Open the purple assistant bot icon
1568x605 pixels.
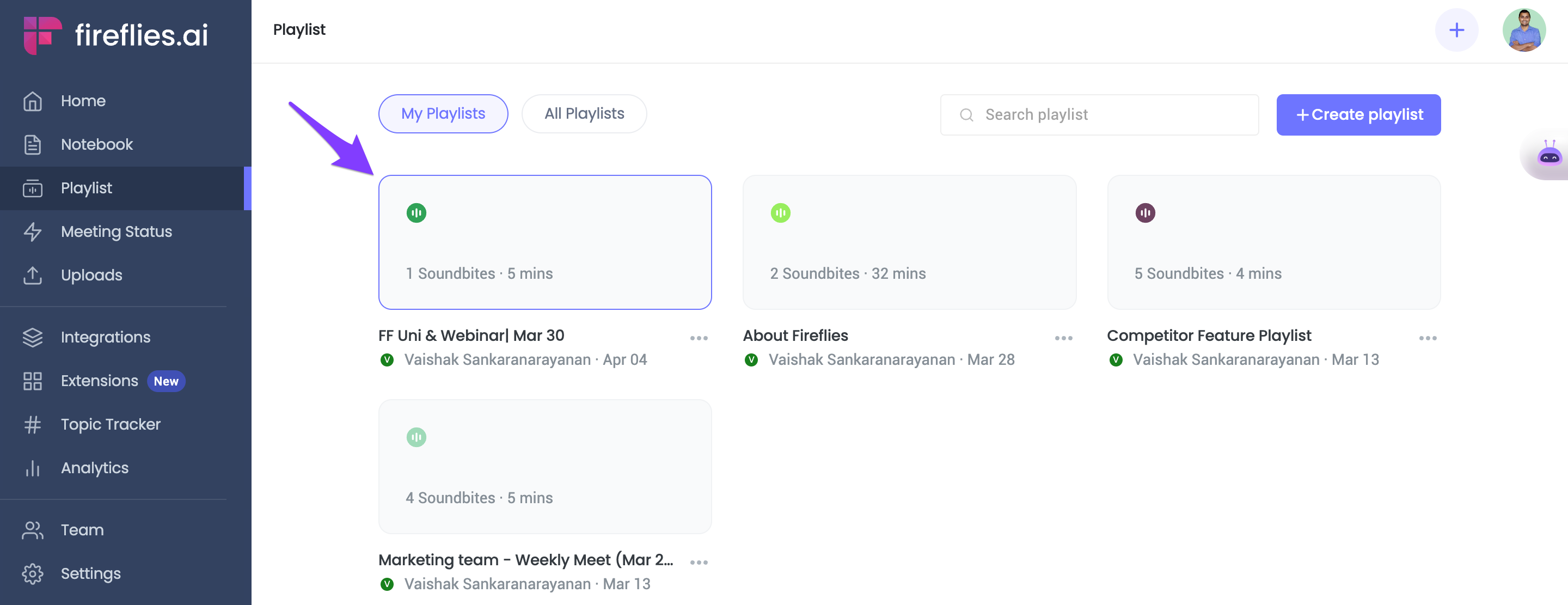1549,154
